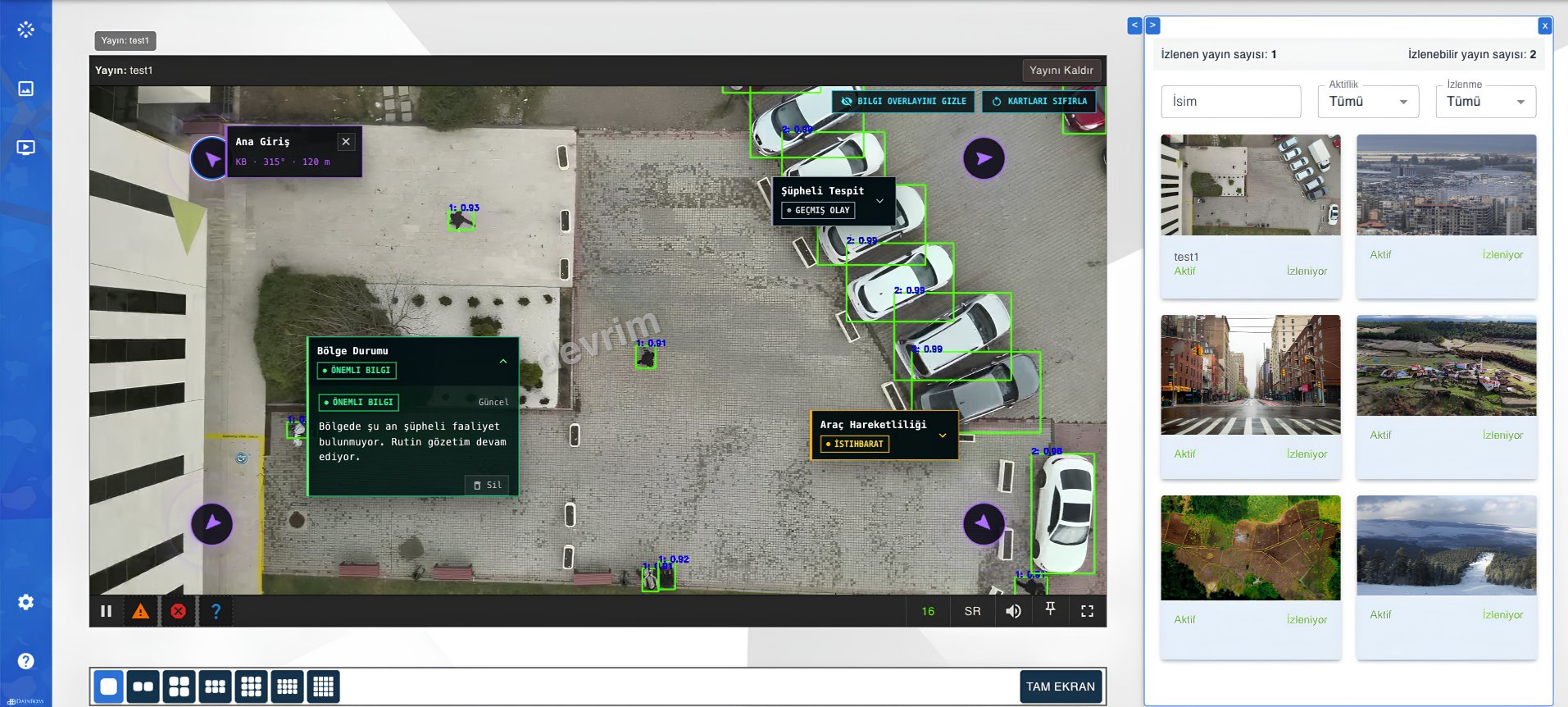
Task: Click the upper-right purple direction marker
Action: [x=984, y=158]
